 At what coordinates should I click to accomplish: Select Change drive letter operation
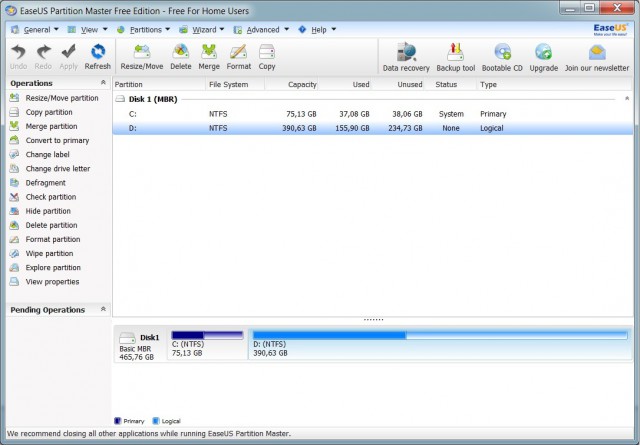point(50,169)
